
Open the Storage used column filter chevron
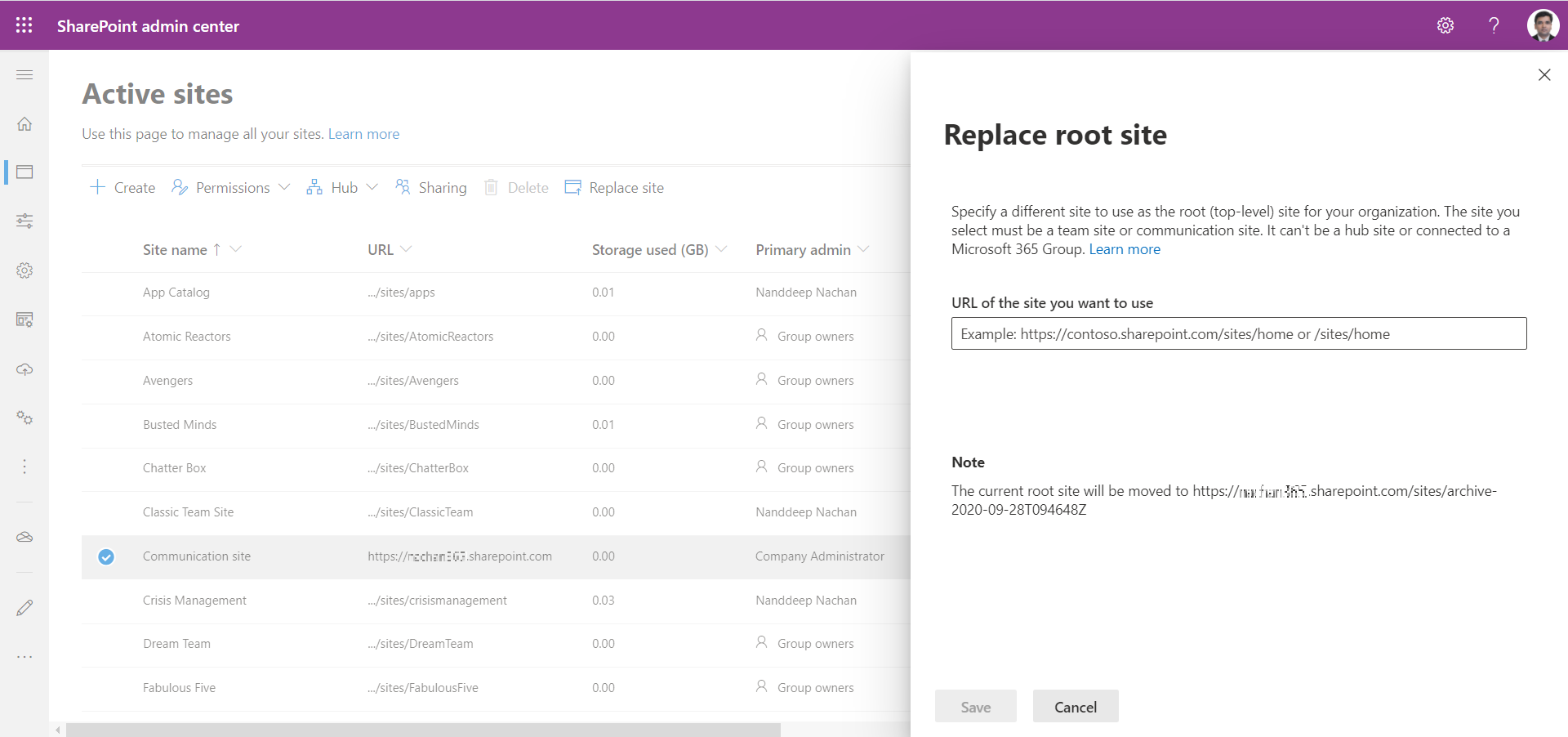[x=721, y=249]
